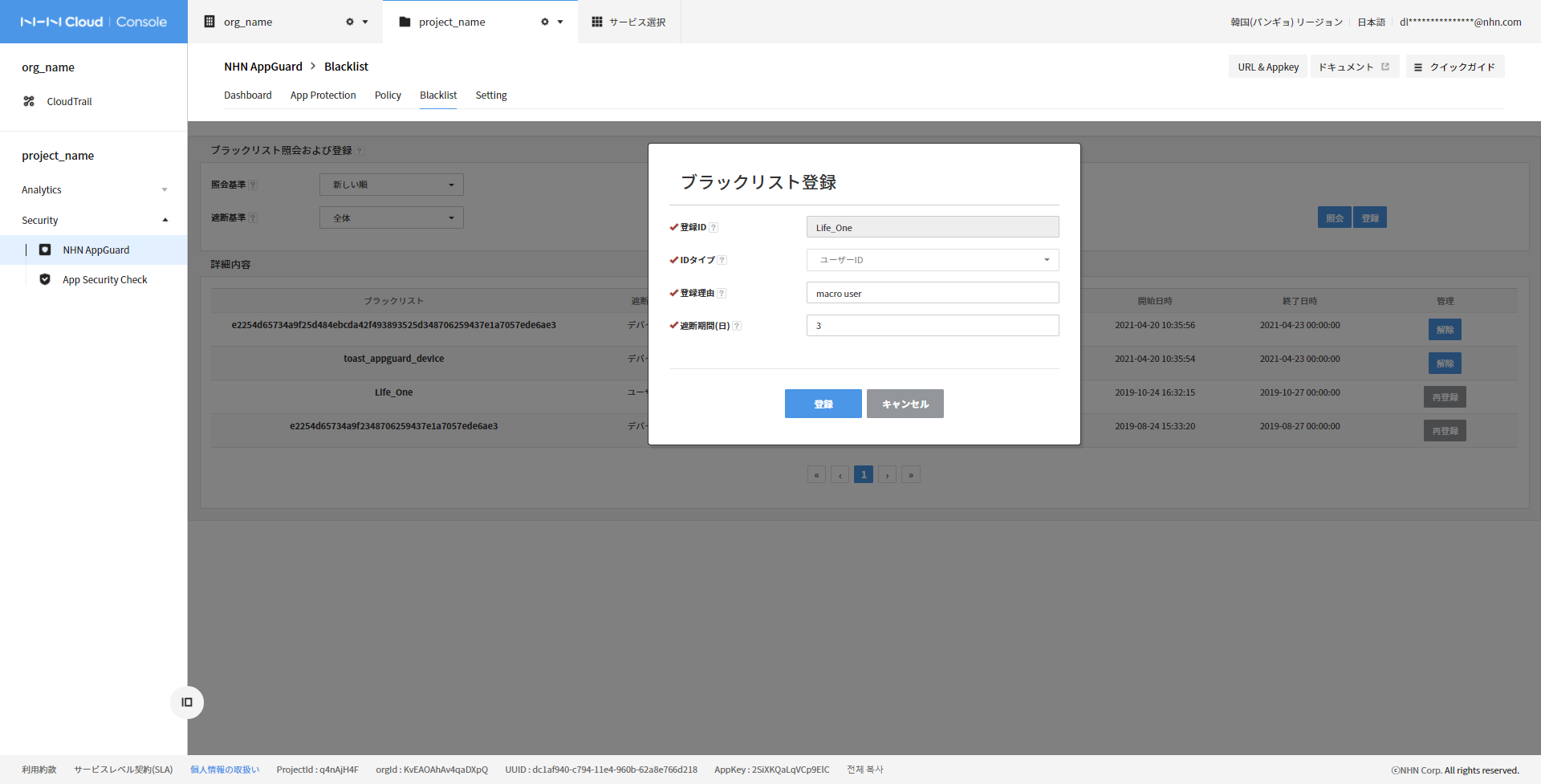Click 再登録 for 2019-08-24 row
This screenshot has height=784, width=1541.
pyautogui.click(x=1445, y=431)
